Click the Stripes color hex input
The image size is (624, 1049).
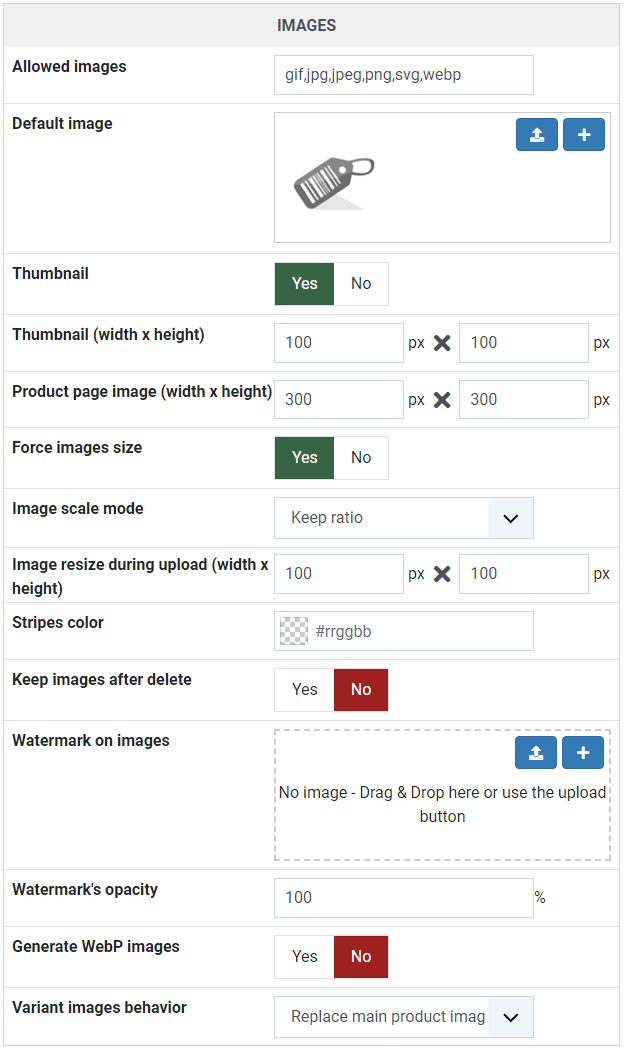[x=419, y=631]
